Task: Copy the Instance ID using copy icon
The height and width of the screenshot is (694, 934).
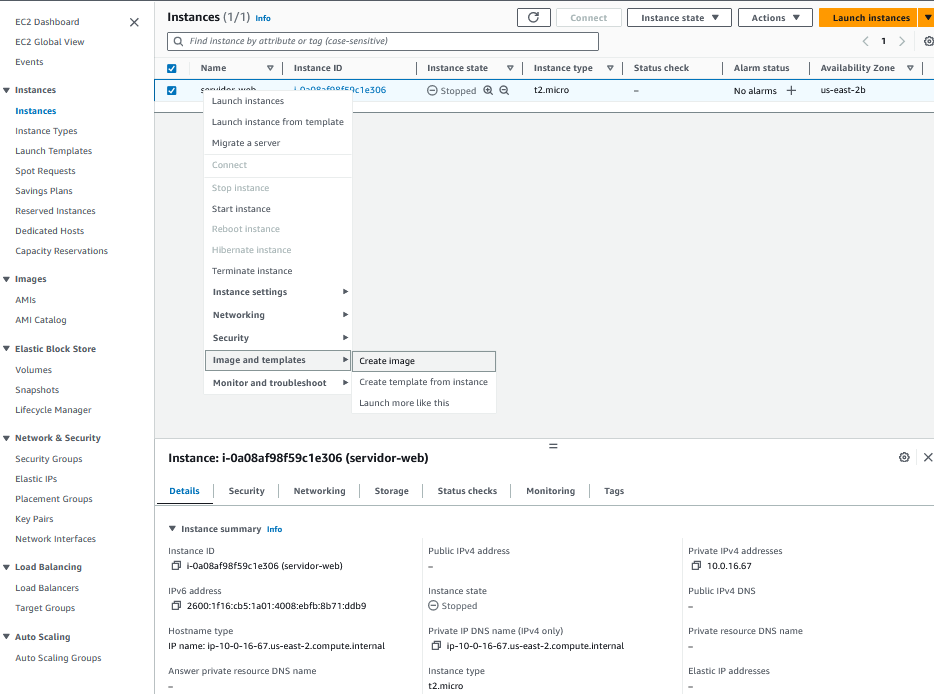Action: pos(176,566)
